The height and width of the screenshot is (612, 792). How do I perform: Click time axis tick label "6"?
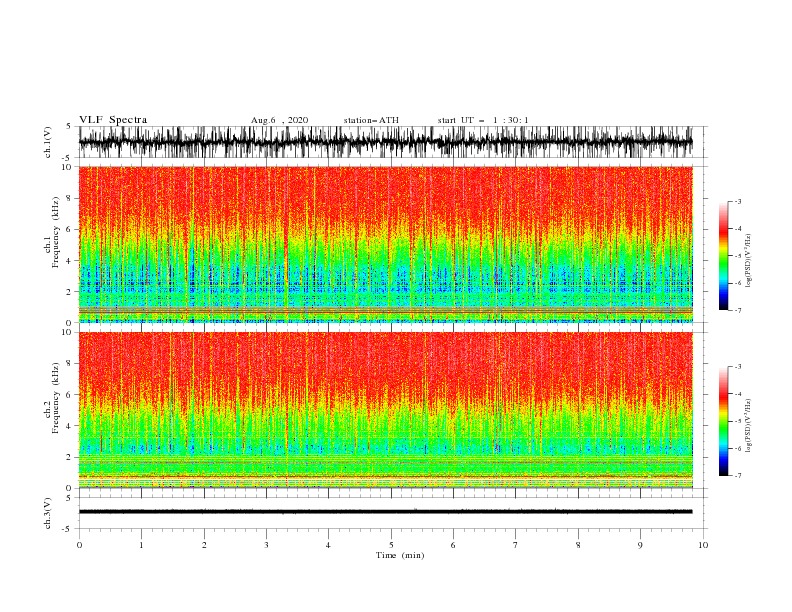(x=453, y=545)
